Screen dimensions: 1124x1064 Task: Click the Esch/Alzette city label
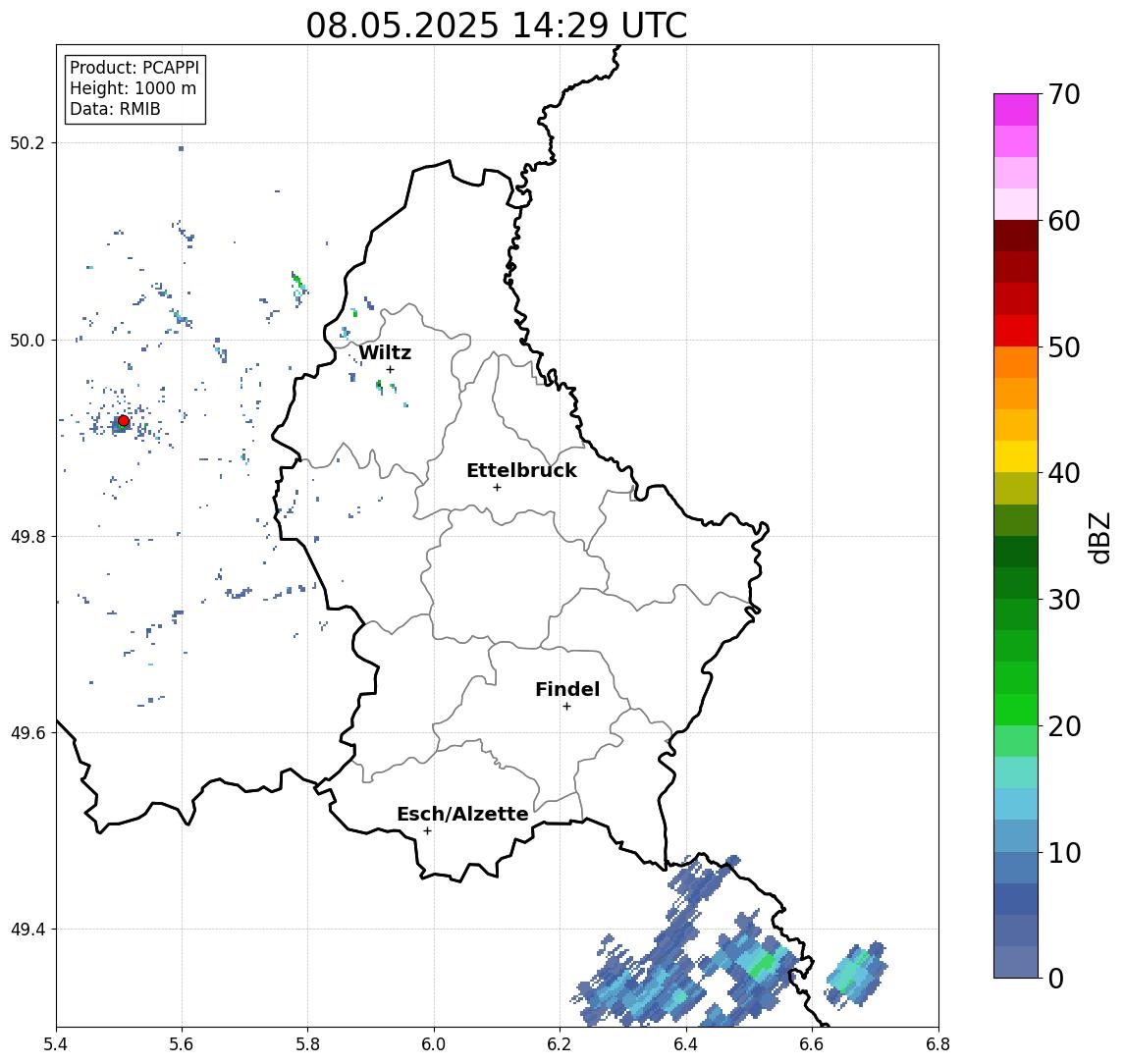point(462,814)
